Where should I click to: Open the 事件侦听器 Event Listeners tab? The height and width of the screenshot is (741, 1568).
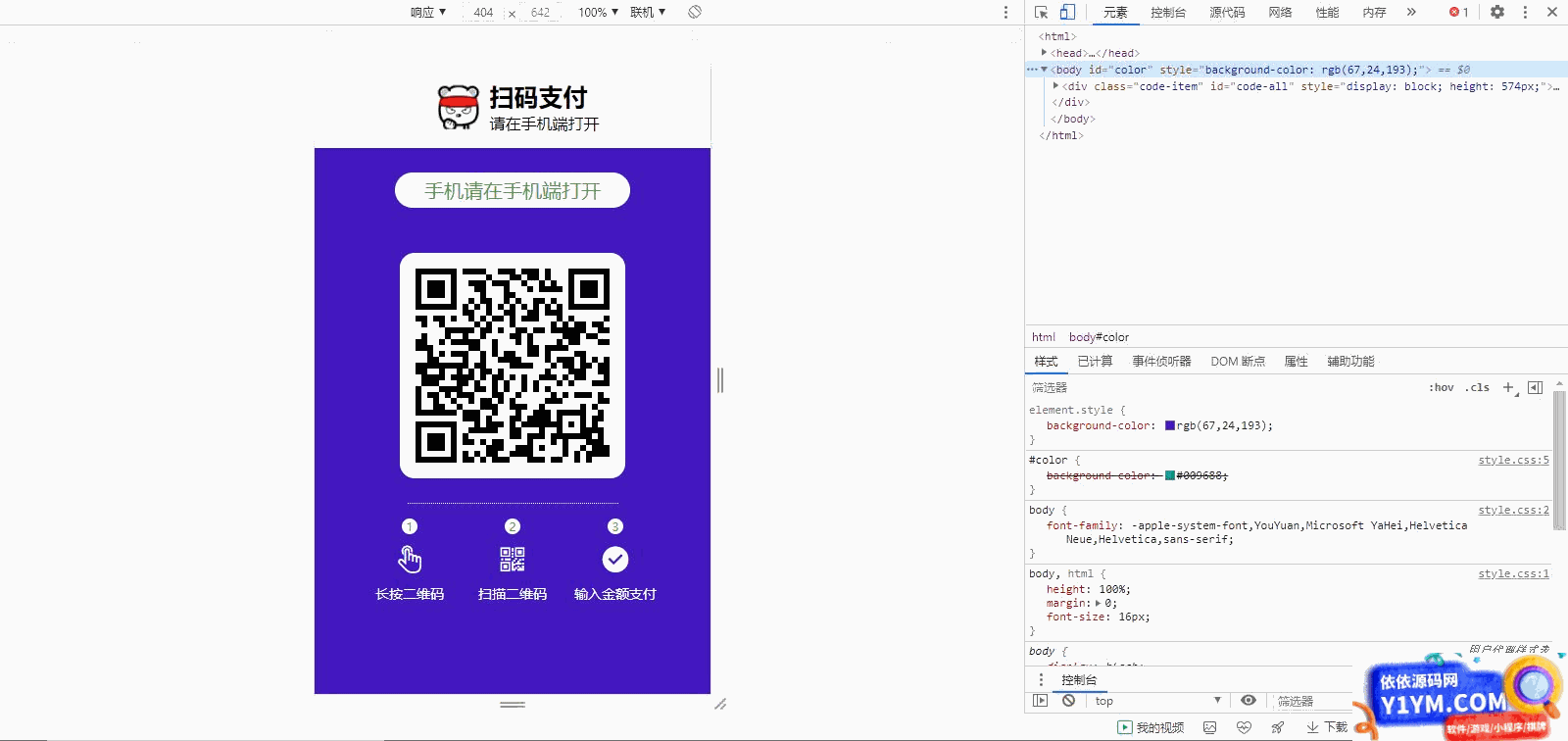pyautogui.click(x=1161, y=361)
